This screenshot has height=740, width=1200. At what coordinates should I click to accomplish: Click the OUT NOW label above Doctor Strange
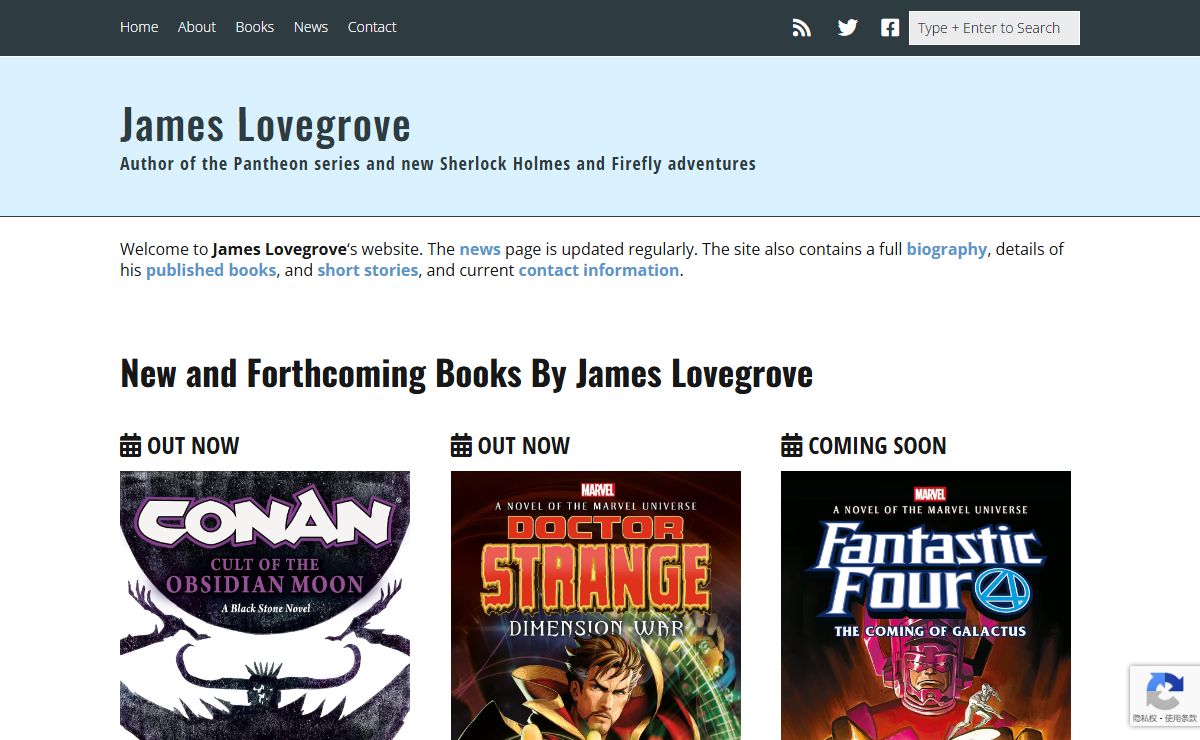[524, 446]
